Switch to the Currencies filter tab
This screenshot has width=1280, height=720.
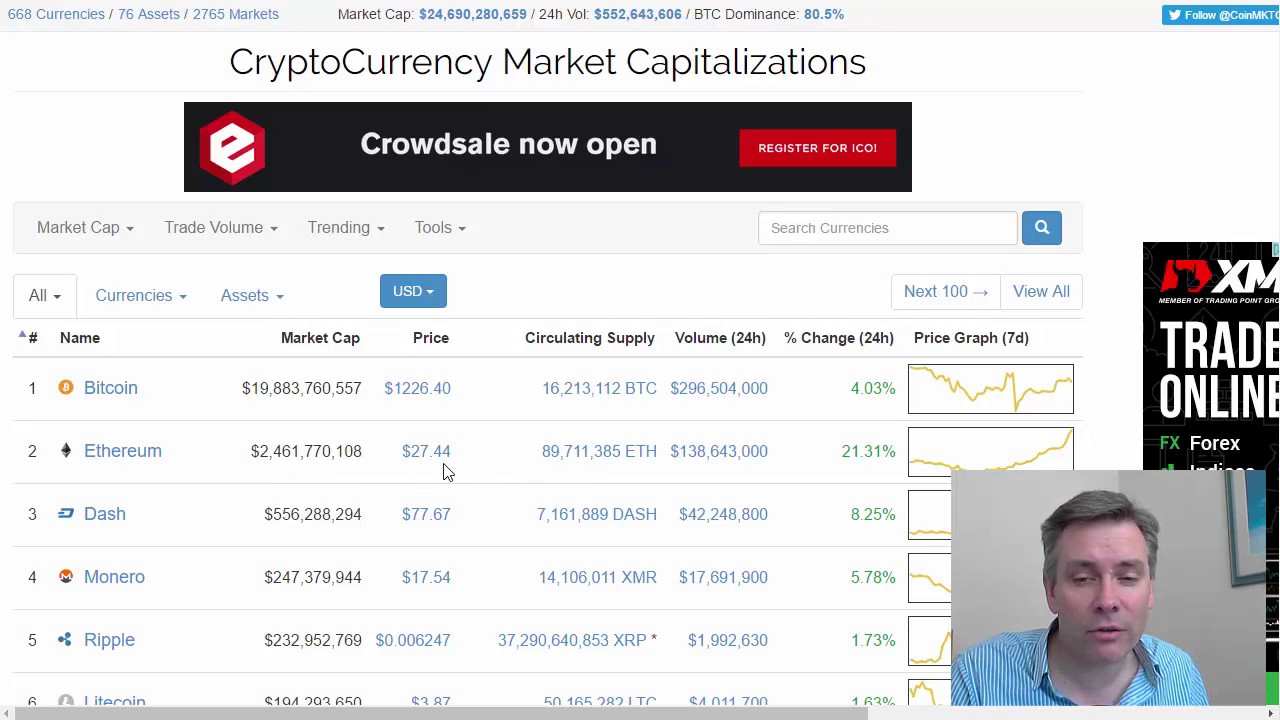pos(140,296)
